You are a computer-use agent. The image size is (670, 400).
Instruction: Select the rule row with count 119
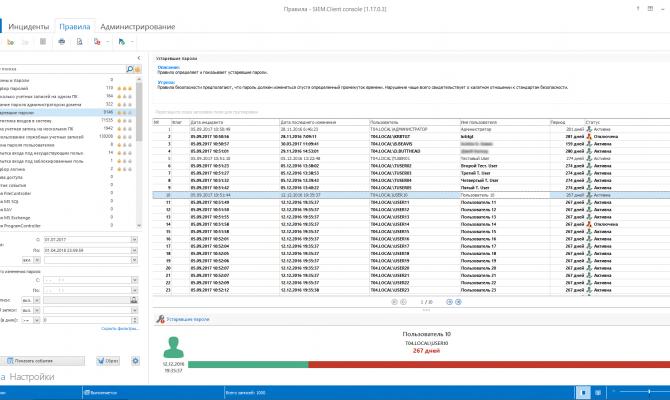pos(67,88)
